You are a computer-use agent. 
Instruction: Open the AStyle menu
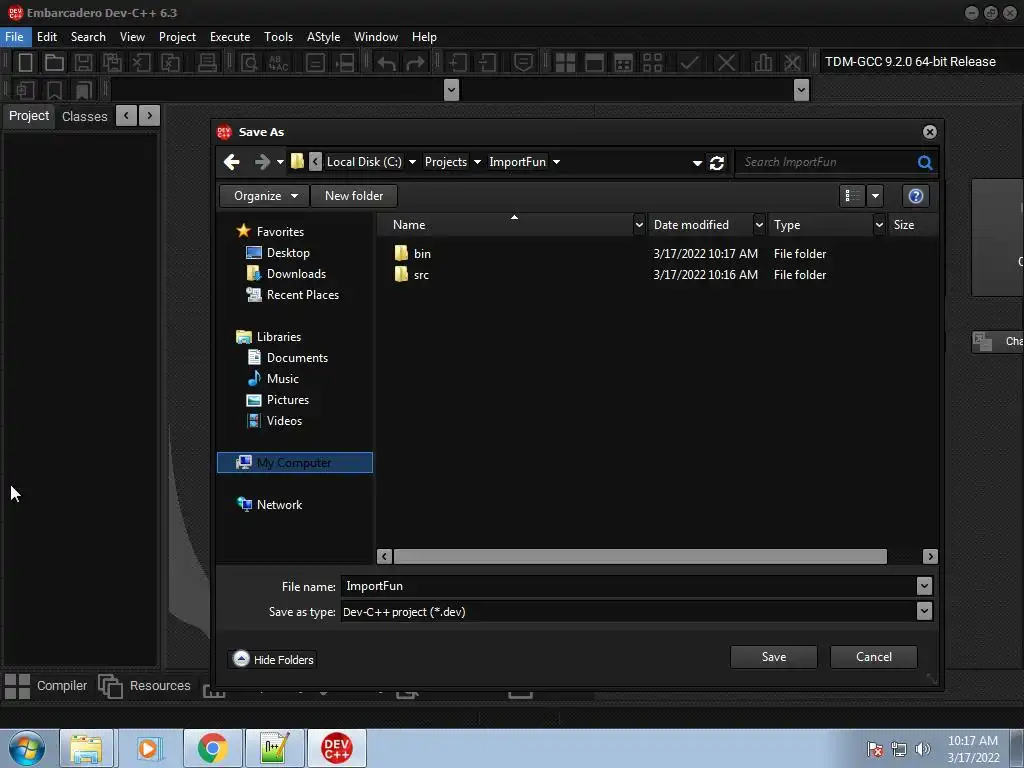click(323, 37)
